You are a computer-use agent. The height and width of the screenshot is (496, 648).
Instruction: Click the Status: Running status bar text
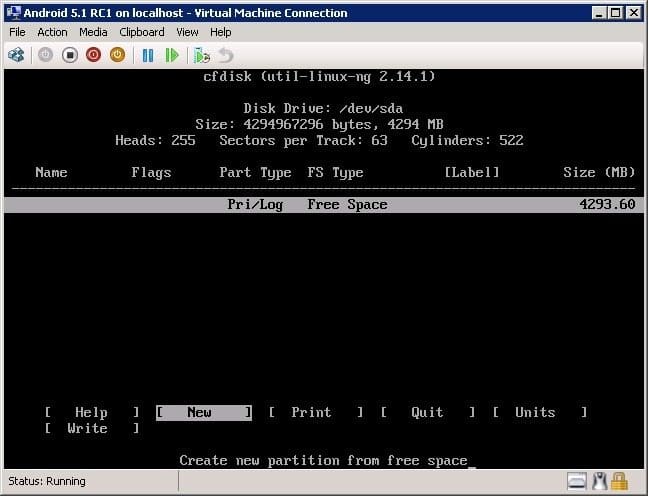(x=47, y=481)
